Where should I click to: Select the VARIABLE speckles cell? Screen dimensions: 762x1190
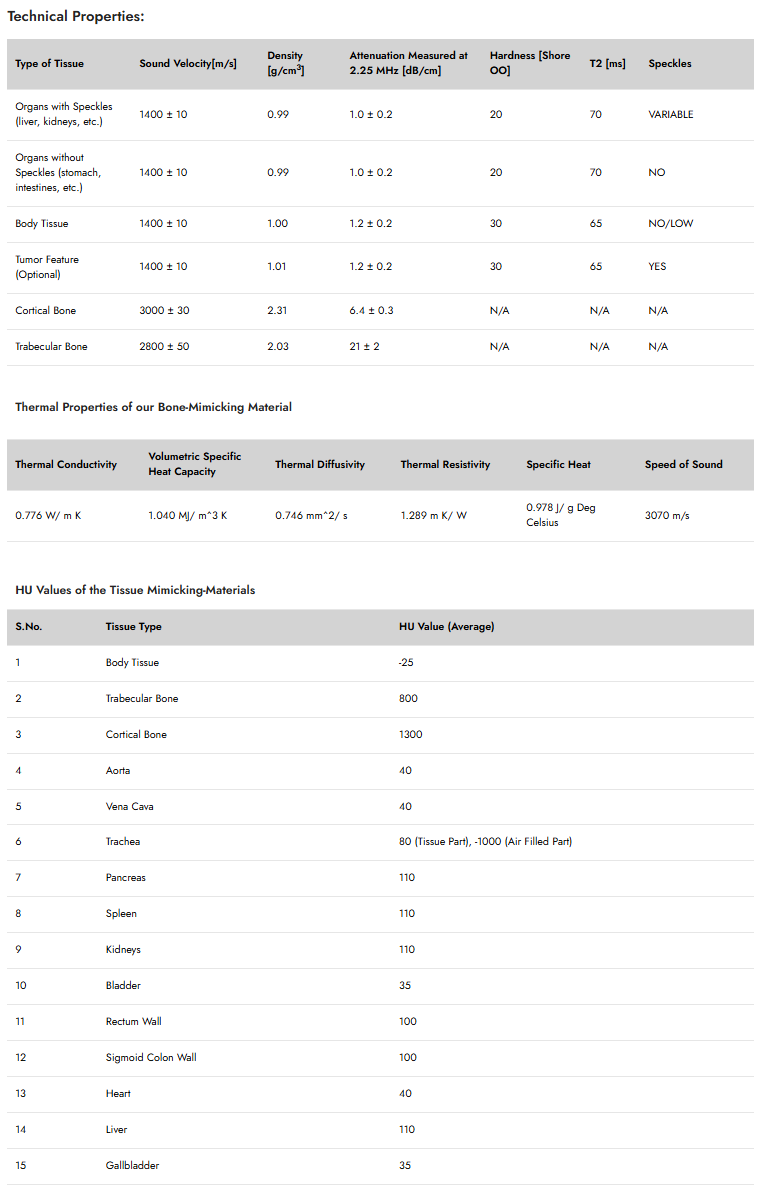tap(670, 115)
